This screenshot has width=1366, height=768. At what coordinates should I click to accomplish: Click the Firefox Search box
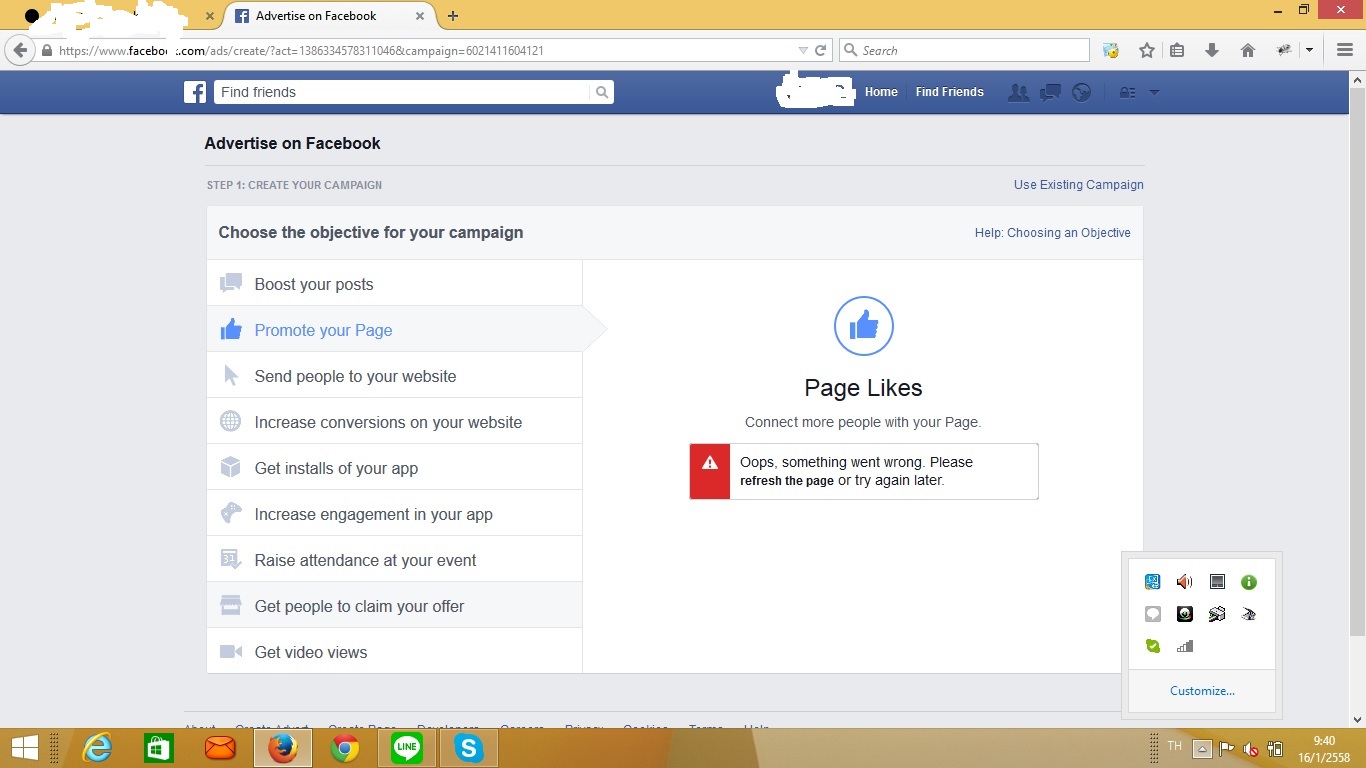click(x=964, y=50)
